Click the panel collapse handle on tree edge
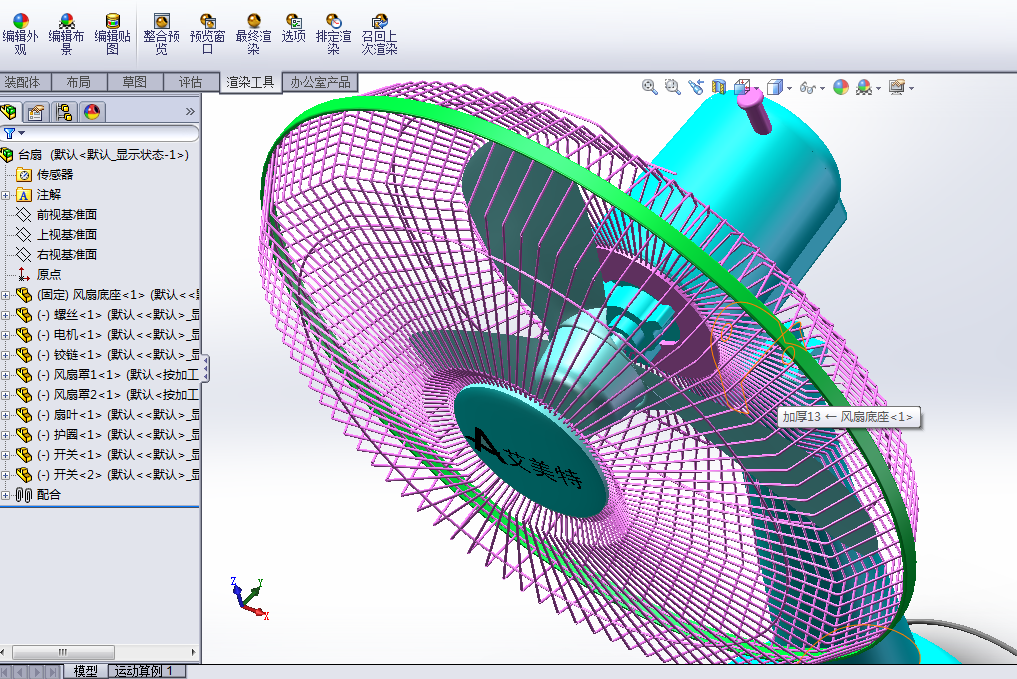1017x679 pixels. [205, 368]
